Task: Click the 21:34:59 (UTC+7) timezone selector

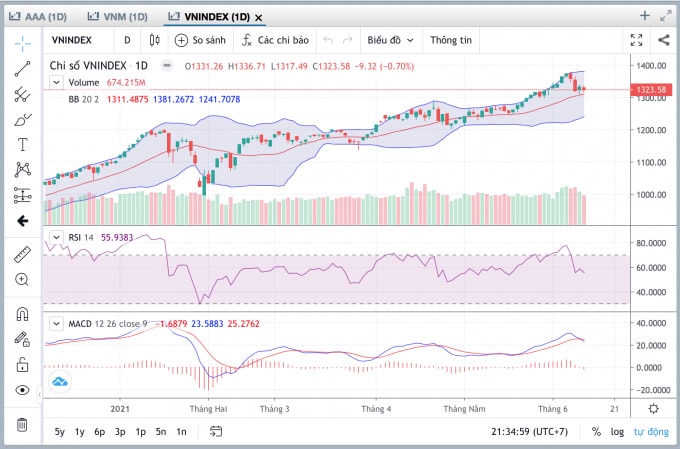Action: 530,432
